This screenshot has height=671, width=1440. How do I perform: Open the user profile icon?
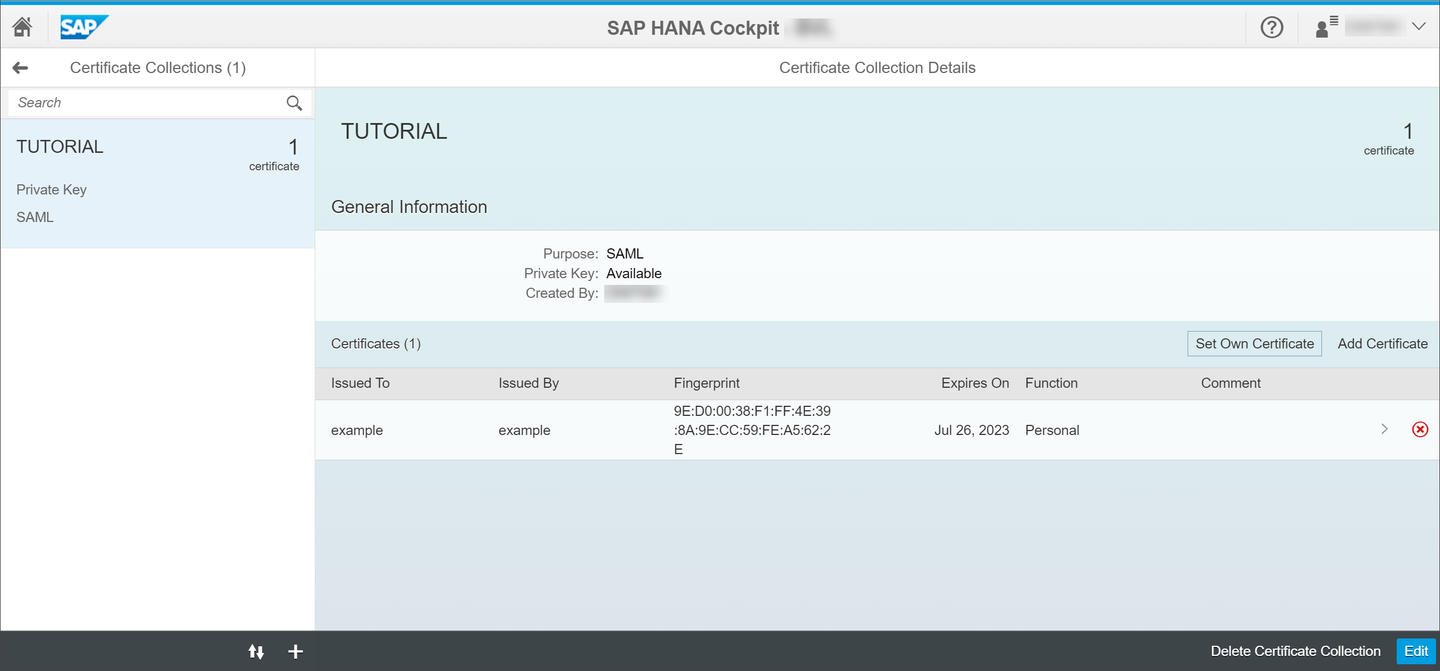point(1327,28)
